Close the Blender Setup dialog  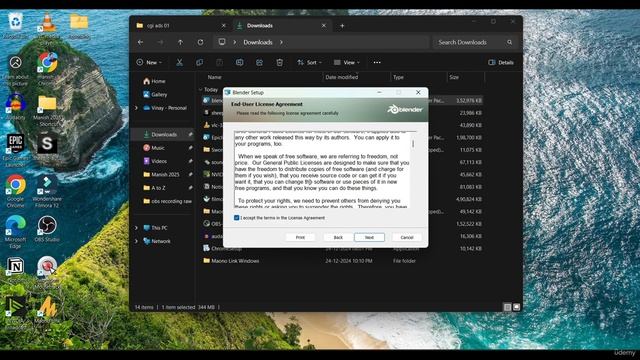coord(418,92)
